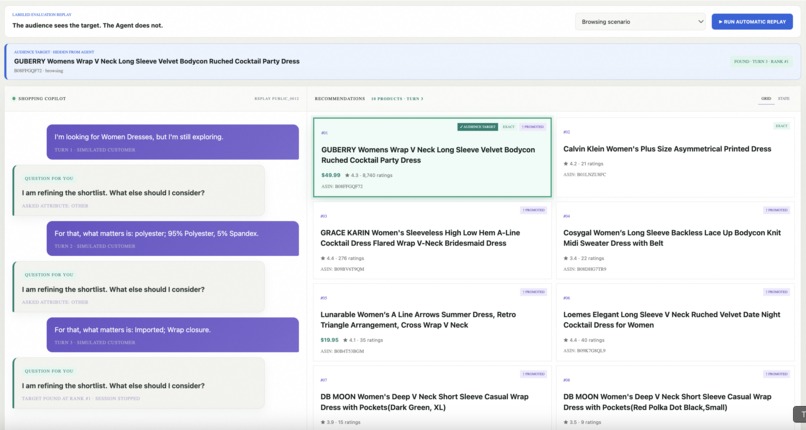Select the message "Imported; Wrap closure"
Image resolution: width=806 pixels, height=430 pixels.
pos(173,335)
